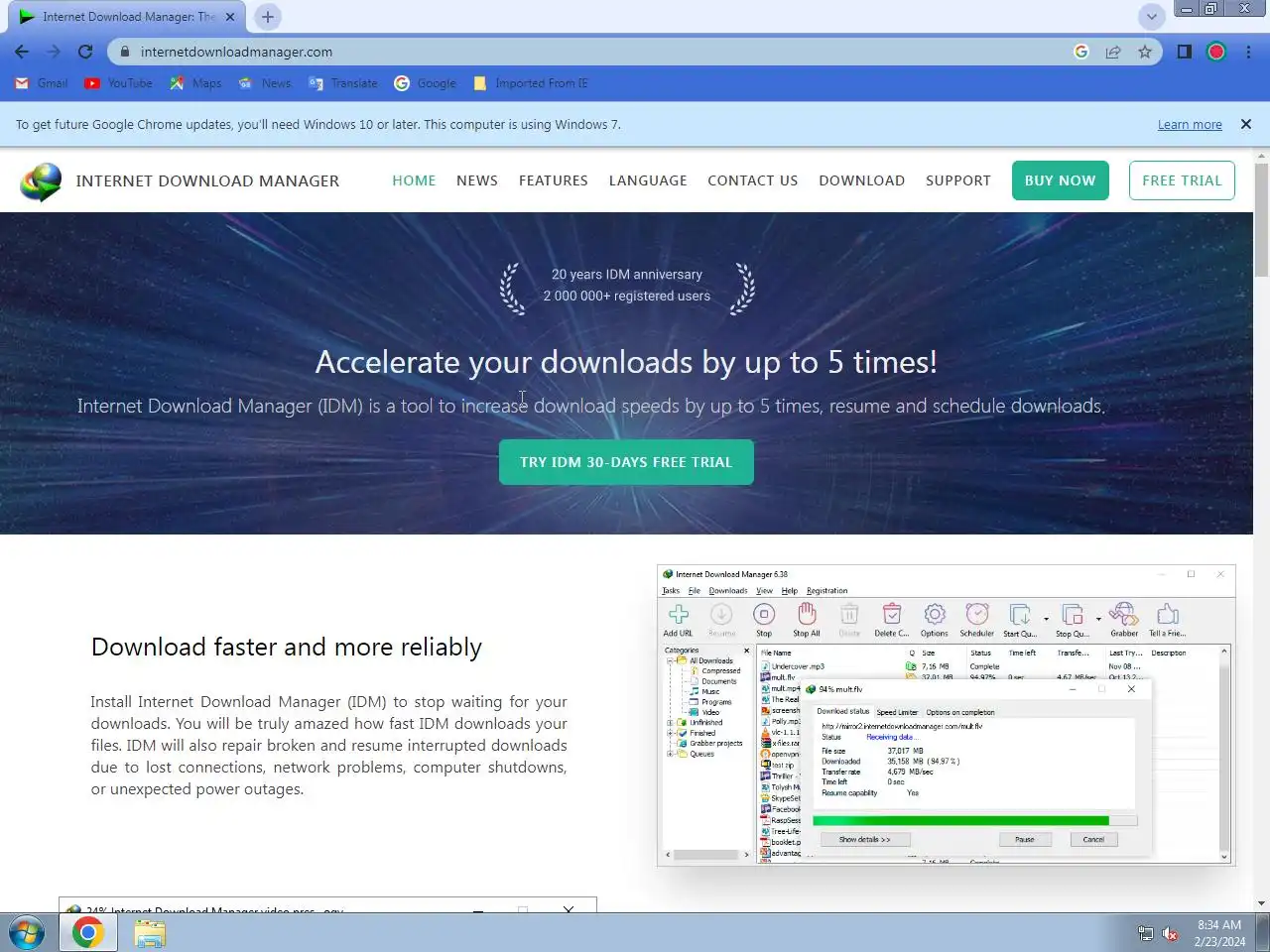Bookmark this page with star icon

pyautogui.click(x=1145, y=52)
